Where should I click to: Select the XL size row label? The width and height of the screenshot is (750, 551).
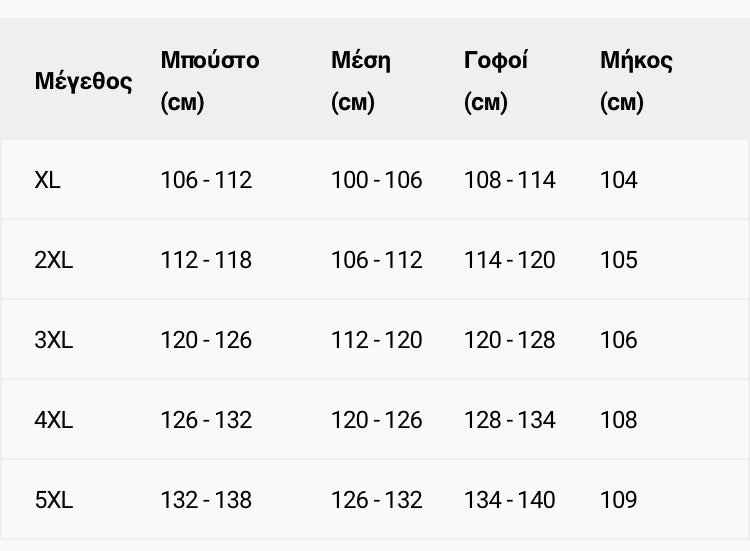47,180
